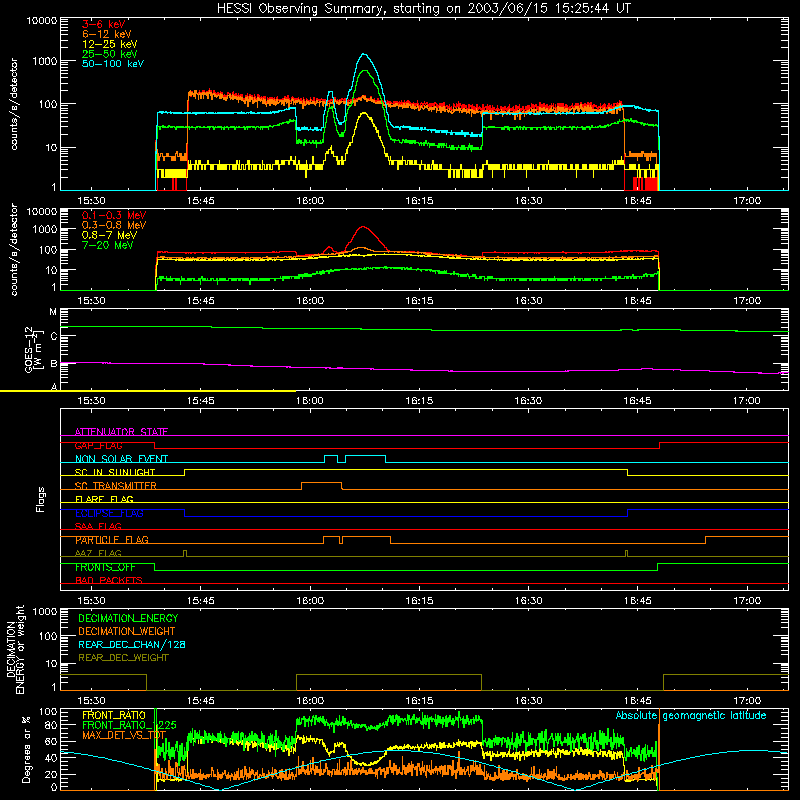Select the M class tick label on GOES plot
Viewport: 800px width, 800px height.
53,312
